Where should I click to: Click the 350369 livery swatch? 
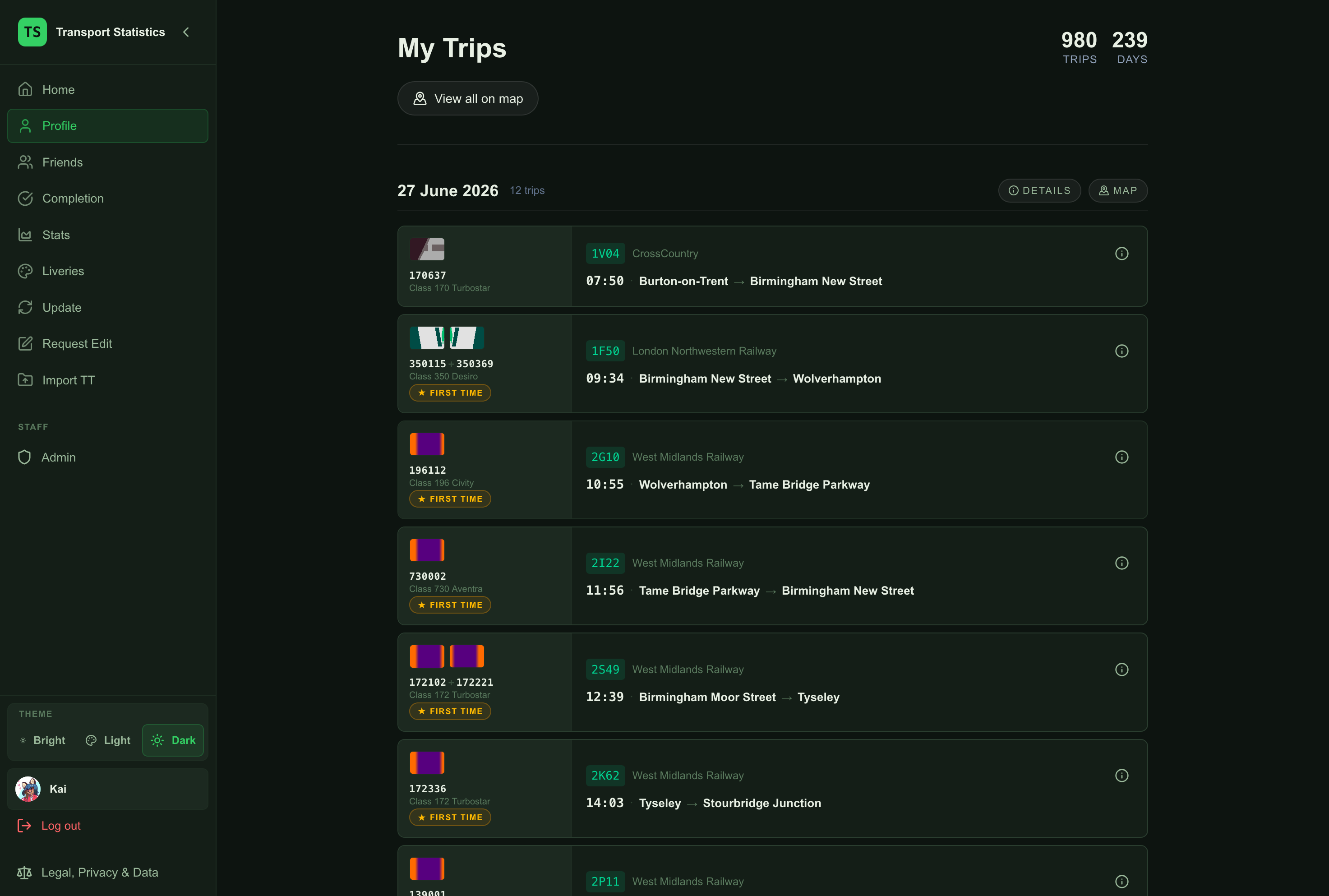(467, 338)
